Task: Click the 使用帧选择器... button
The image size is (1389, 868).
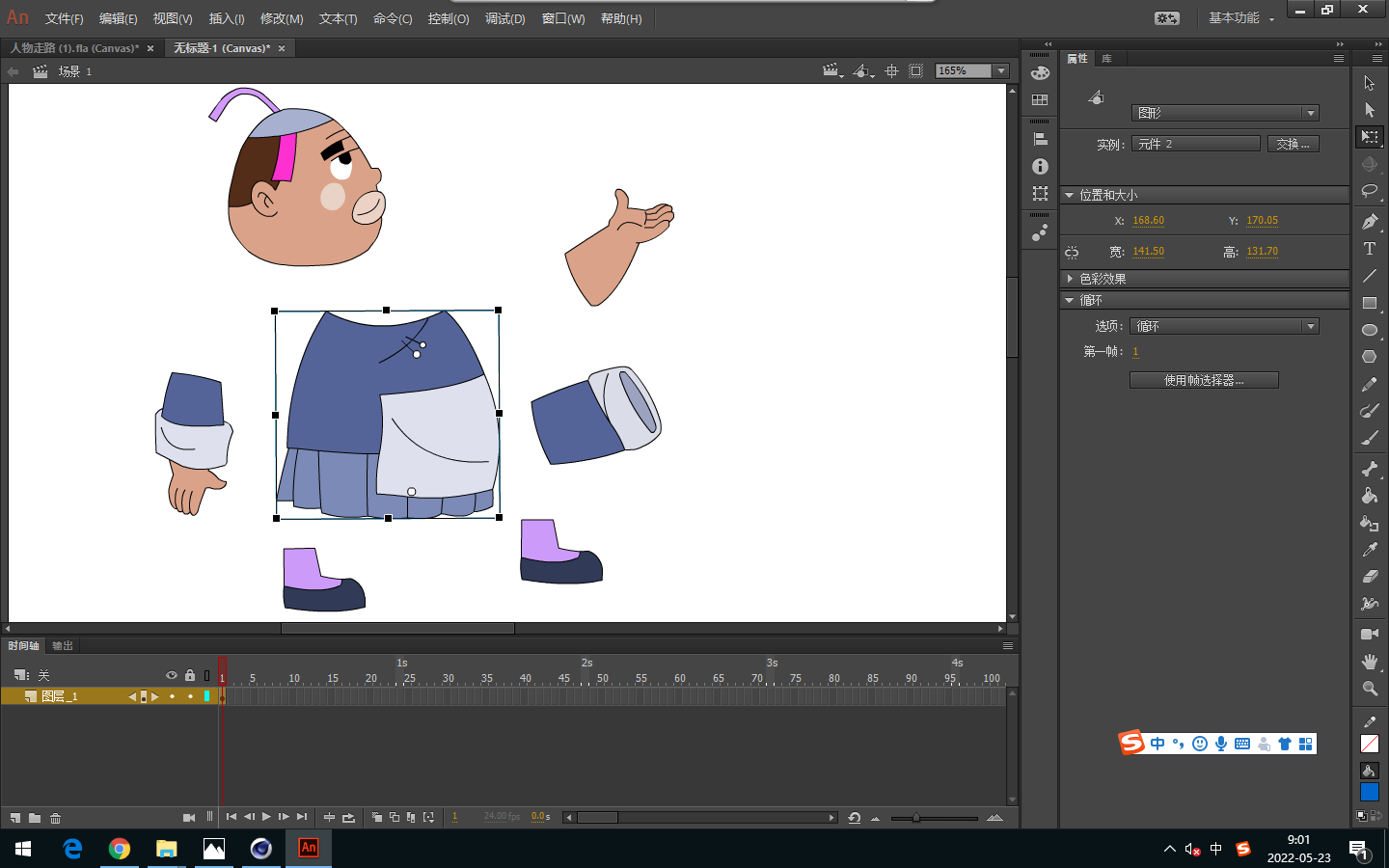Action: (1204, 380)
